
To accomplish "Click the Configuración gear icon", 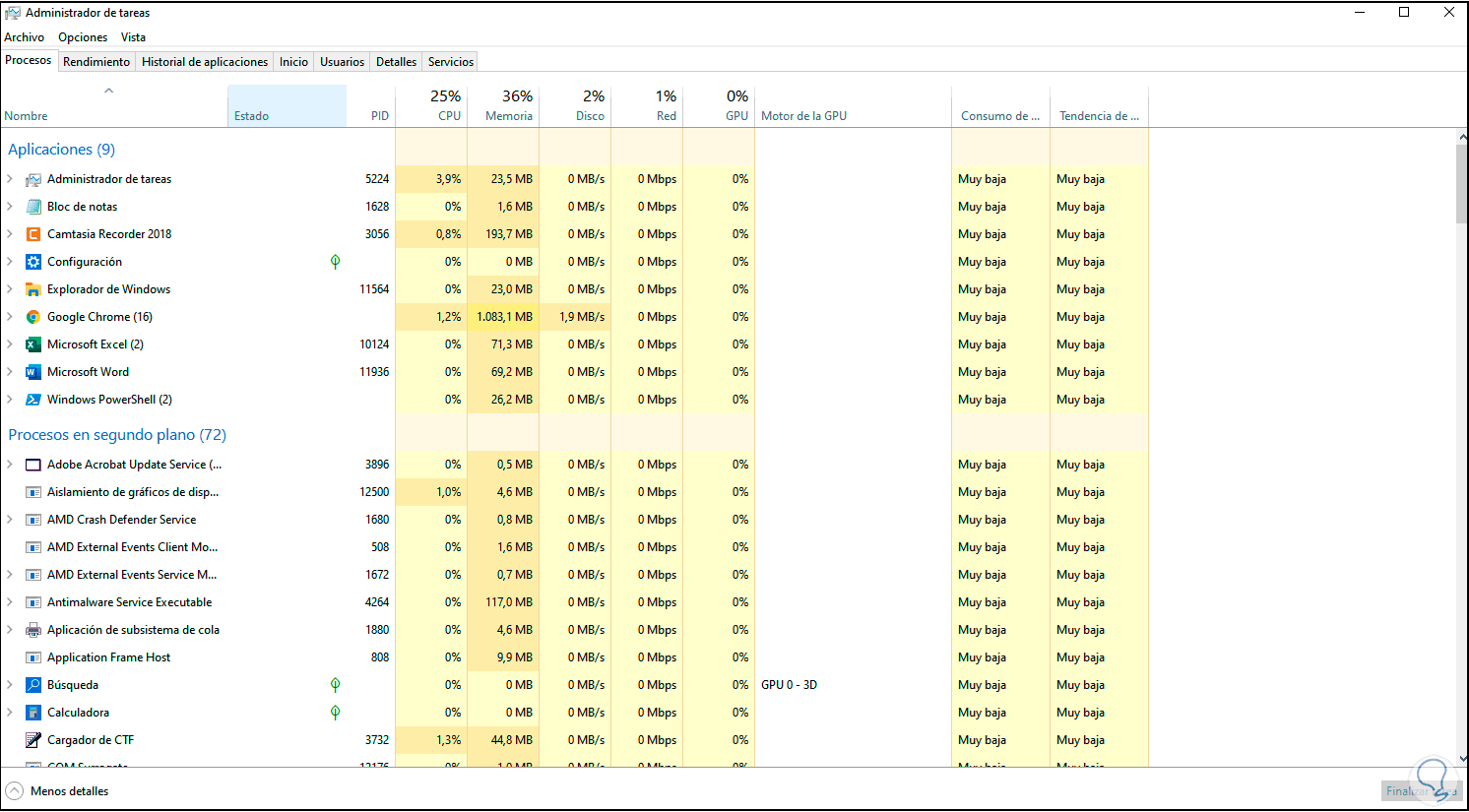I will (33, 262).
